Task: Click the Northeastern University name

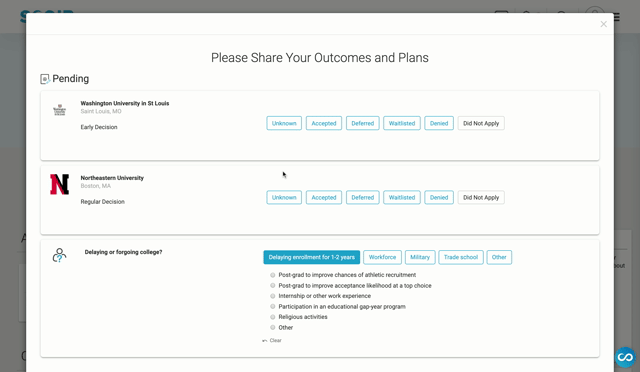Action: 112,178
